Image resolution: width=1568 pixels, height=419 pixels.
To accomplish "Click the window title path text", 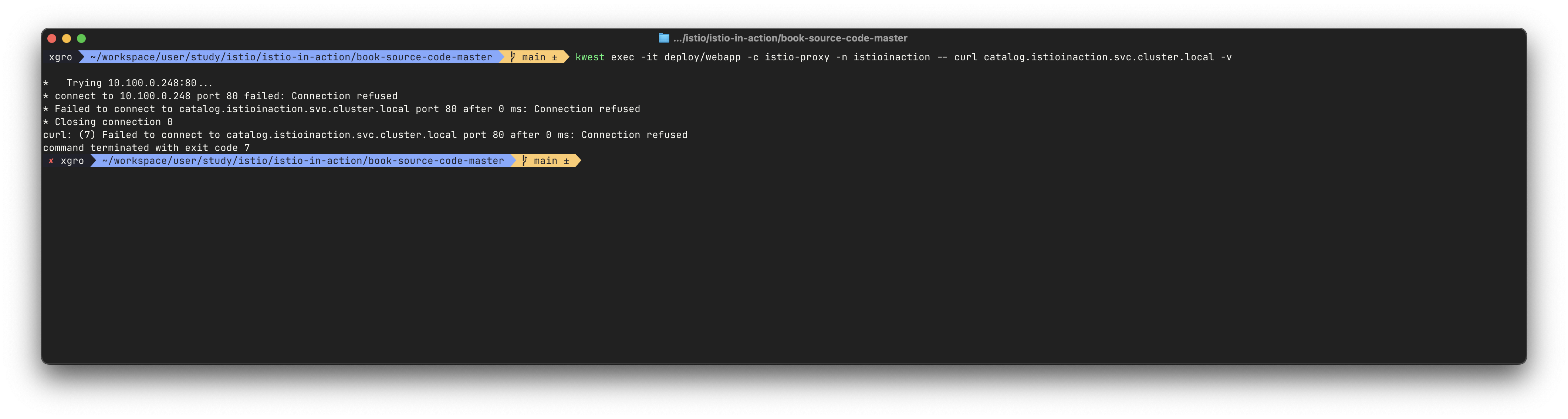I will (790, 38).
